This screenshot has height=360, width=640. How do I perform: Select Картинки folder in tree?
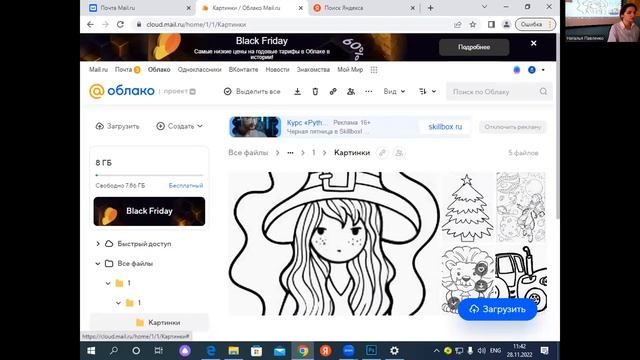coord(149,322)
